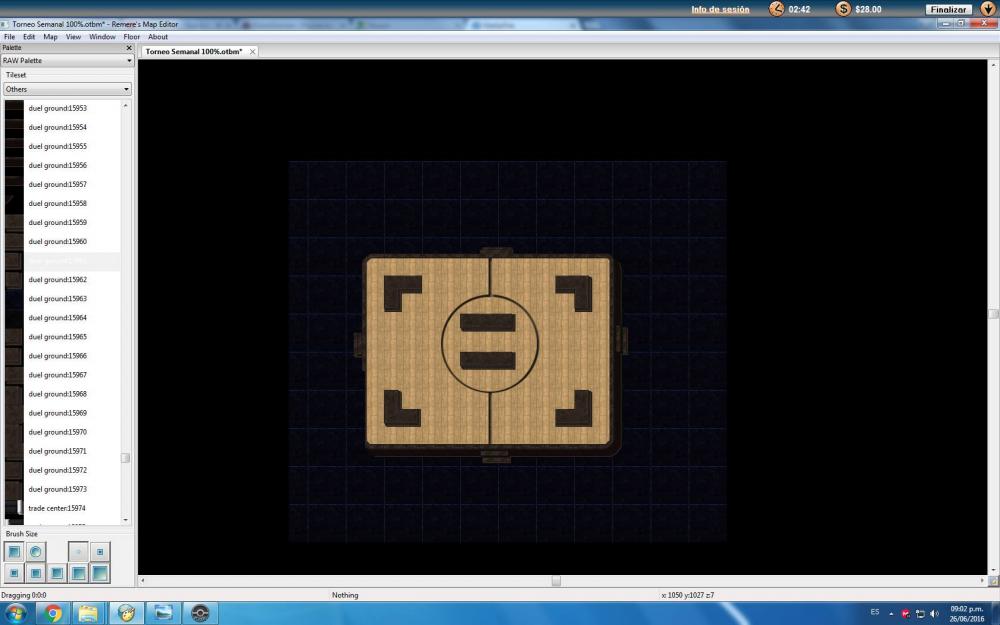The width and height of the screenshot is (1000, 625).
Task: Click the map canvas scroll-up arrow
Action: (993, 64)
